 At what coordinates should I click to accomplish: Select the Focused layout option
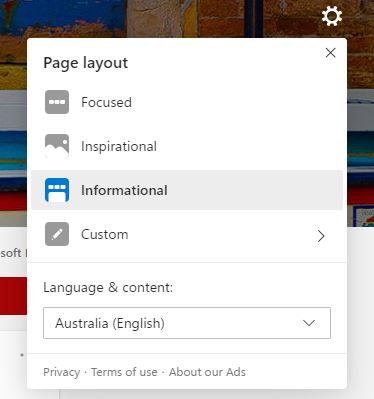tap(187, 102)
